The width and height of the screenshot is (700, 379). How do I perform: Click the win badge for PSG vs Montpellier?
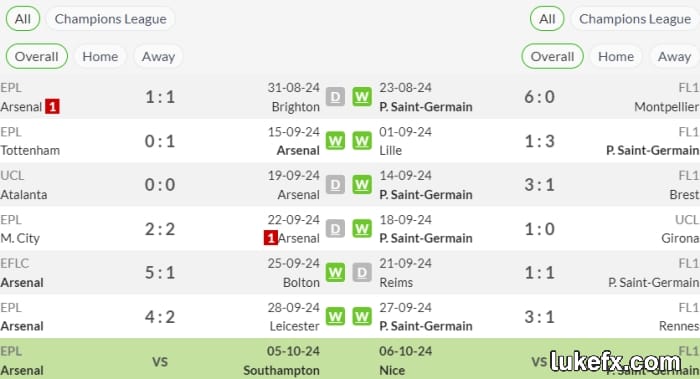click(x=362, y=97)
